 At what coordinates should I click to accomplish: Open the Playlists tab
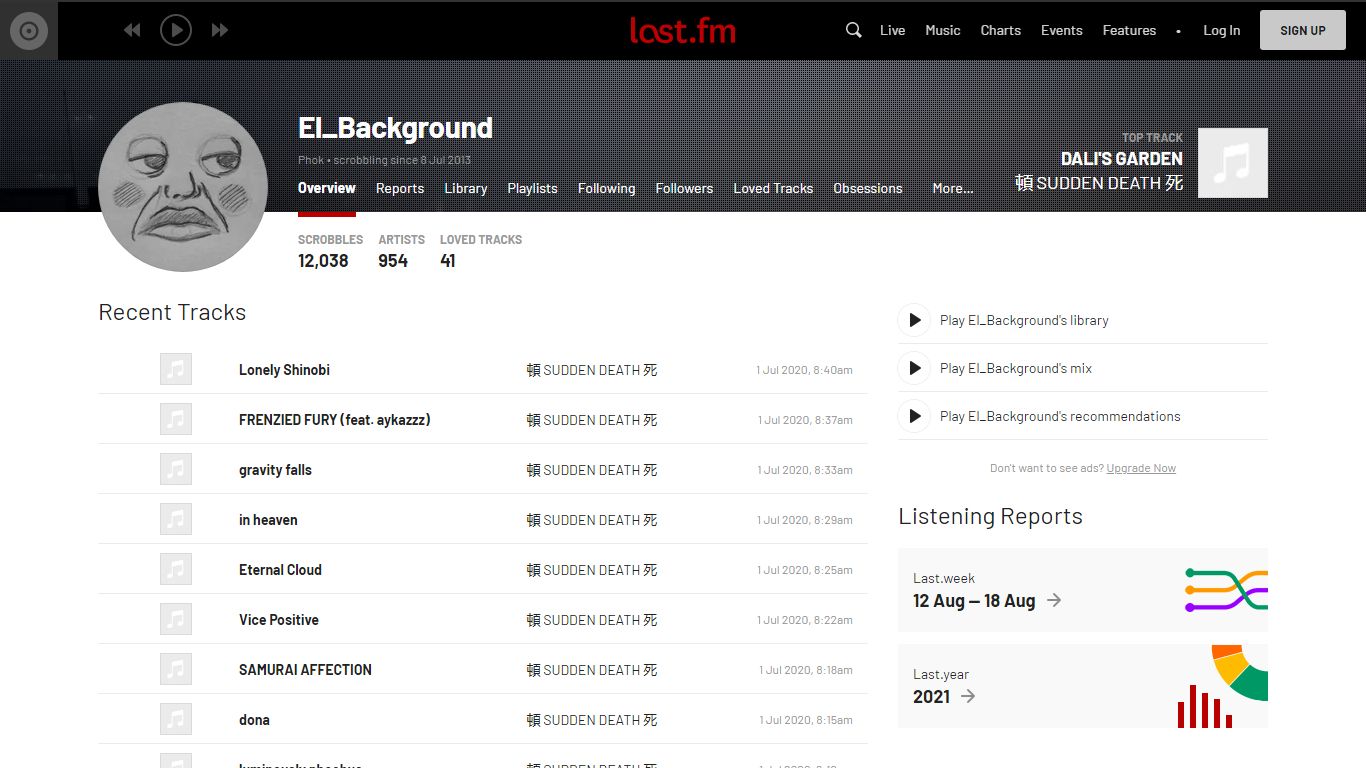[532, 188]
